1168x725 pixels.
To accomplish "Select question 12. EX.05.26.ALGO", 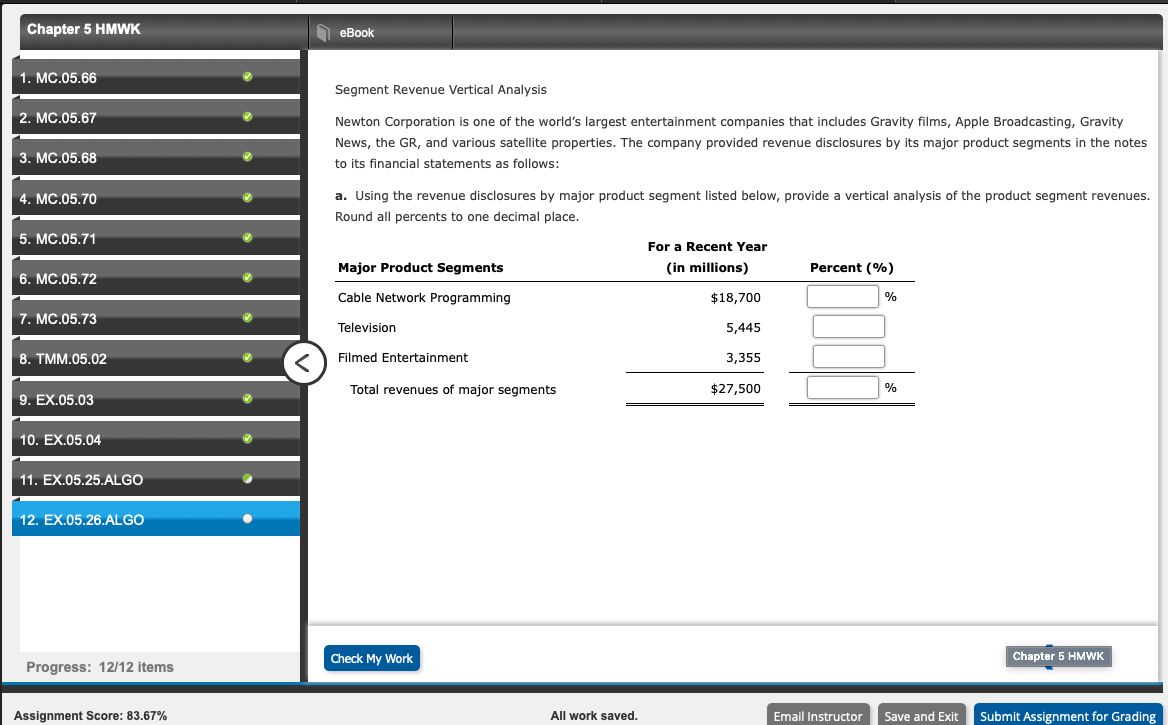I will pyautogui.click(x=156, y=519).
